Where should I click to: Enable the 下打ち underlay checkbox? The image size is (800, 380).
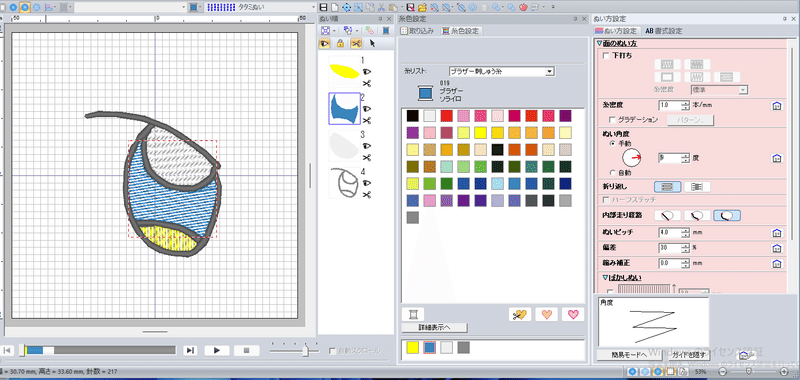[606, 56]
